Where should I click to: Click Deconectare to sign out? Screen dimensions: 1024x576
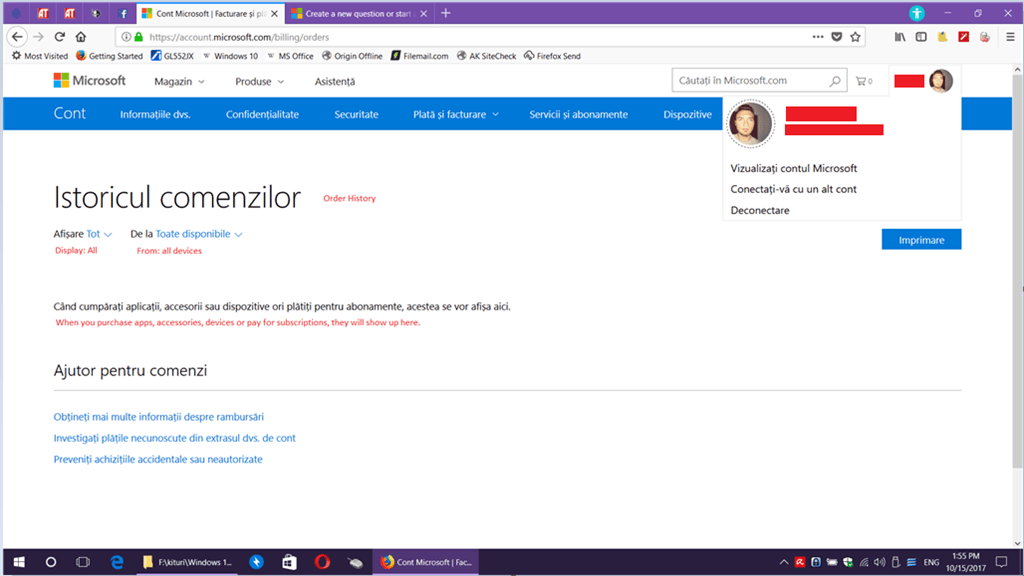(760, 210)
